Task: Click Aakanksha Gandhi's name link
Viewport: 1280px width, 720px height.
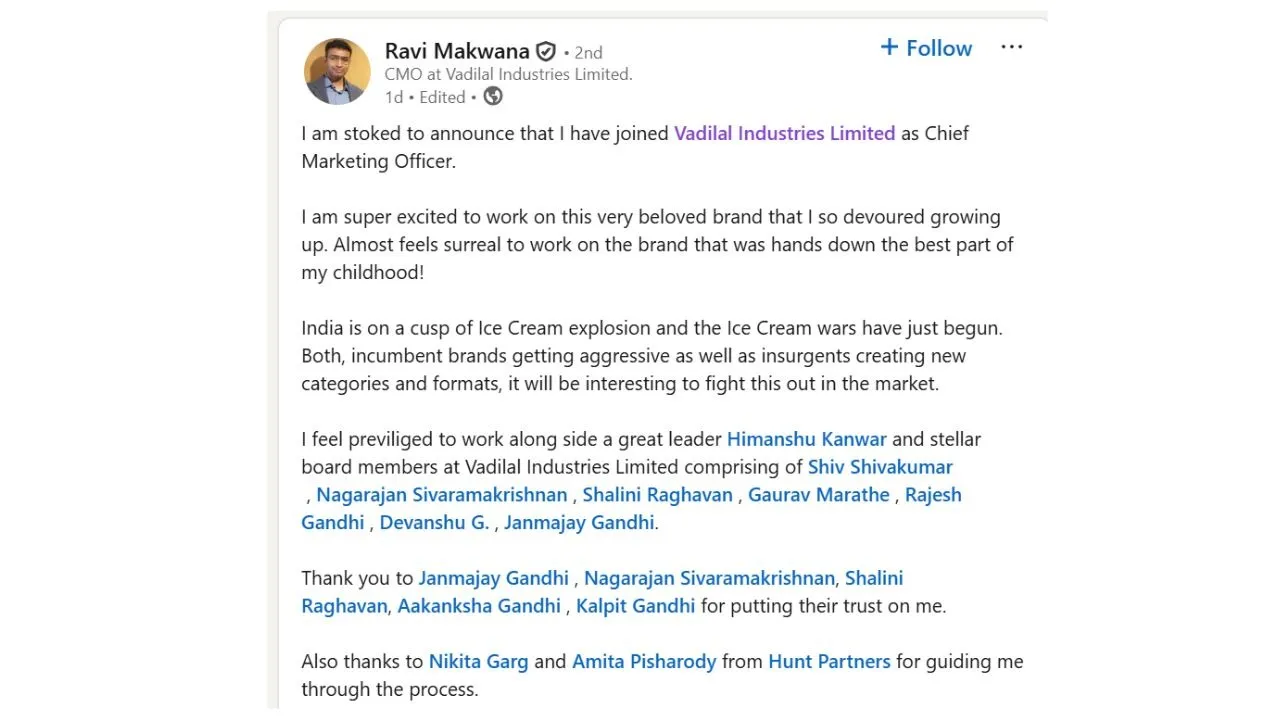Action: (x=479, y=606)
